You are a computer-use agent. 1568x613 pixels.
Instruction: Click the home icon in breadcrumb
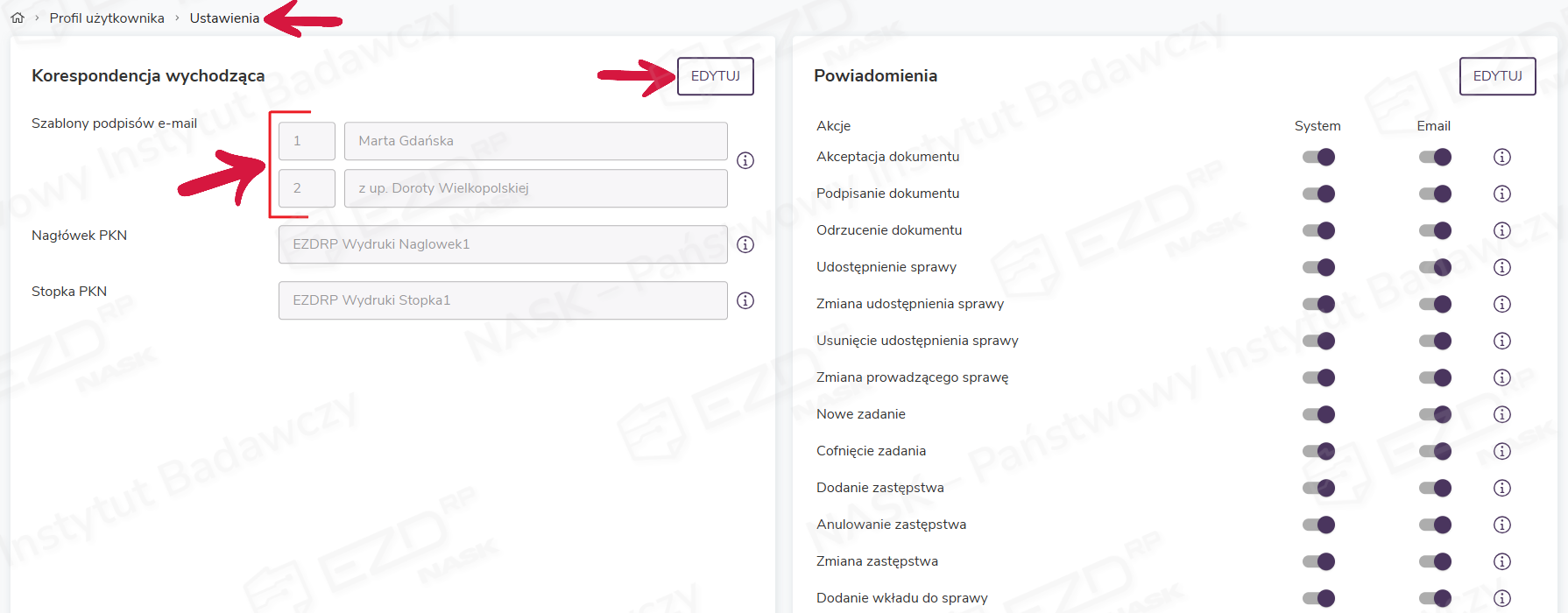click(x=18, y=18)
